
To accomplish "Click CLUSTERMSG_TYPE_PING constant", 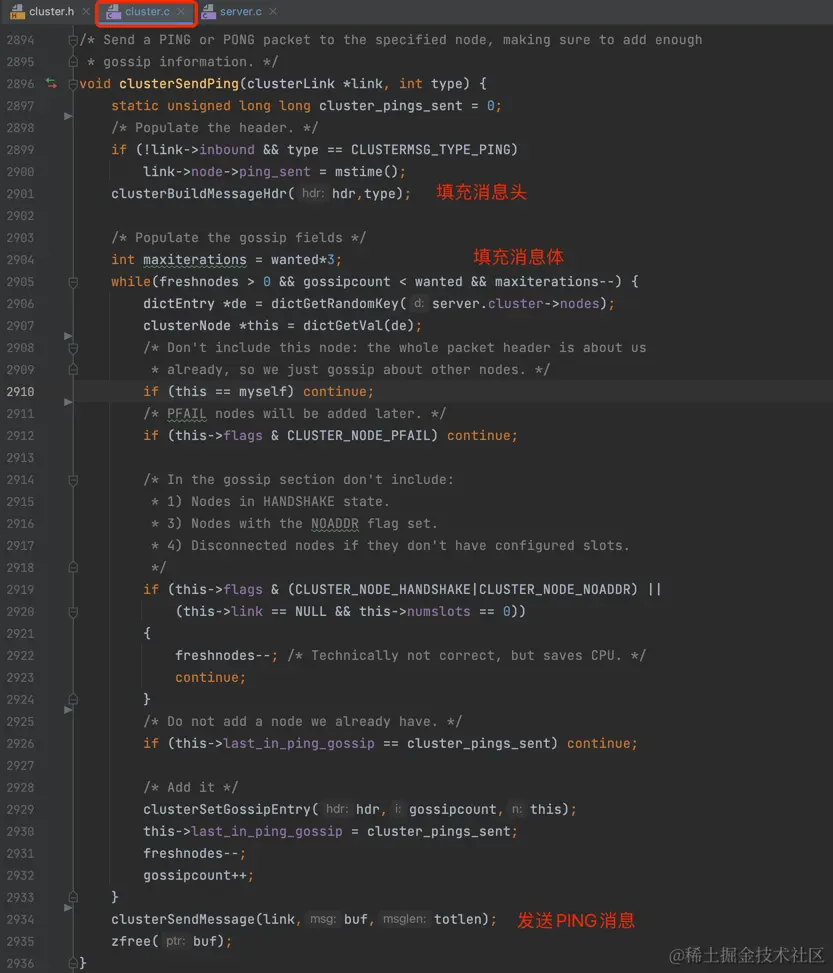I will tap(430, 150).
